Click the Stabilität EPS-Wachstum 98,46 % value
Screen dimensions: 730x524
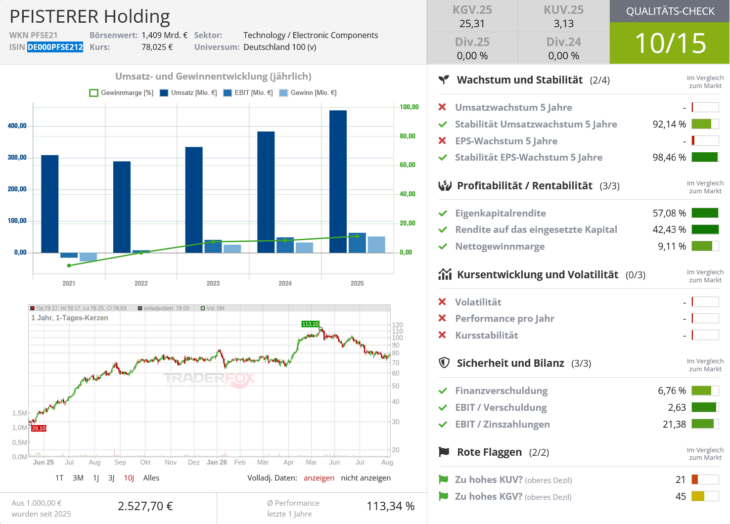point(669,157)
